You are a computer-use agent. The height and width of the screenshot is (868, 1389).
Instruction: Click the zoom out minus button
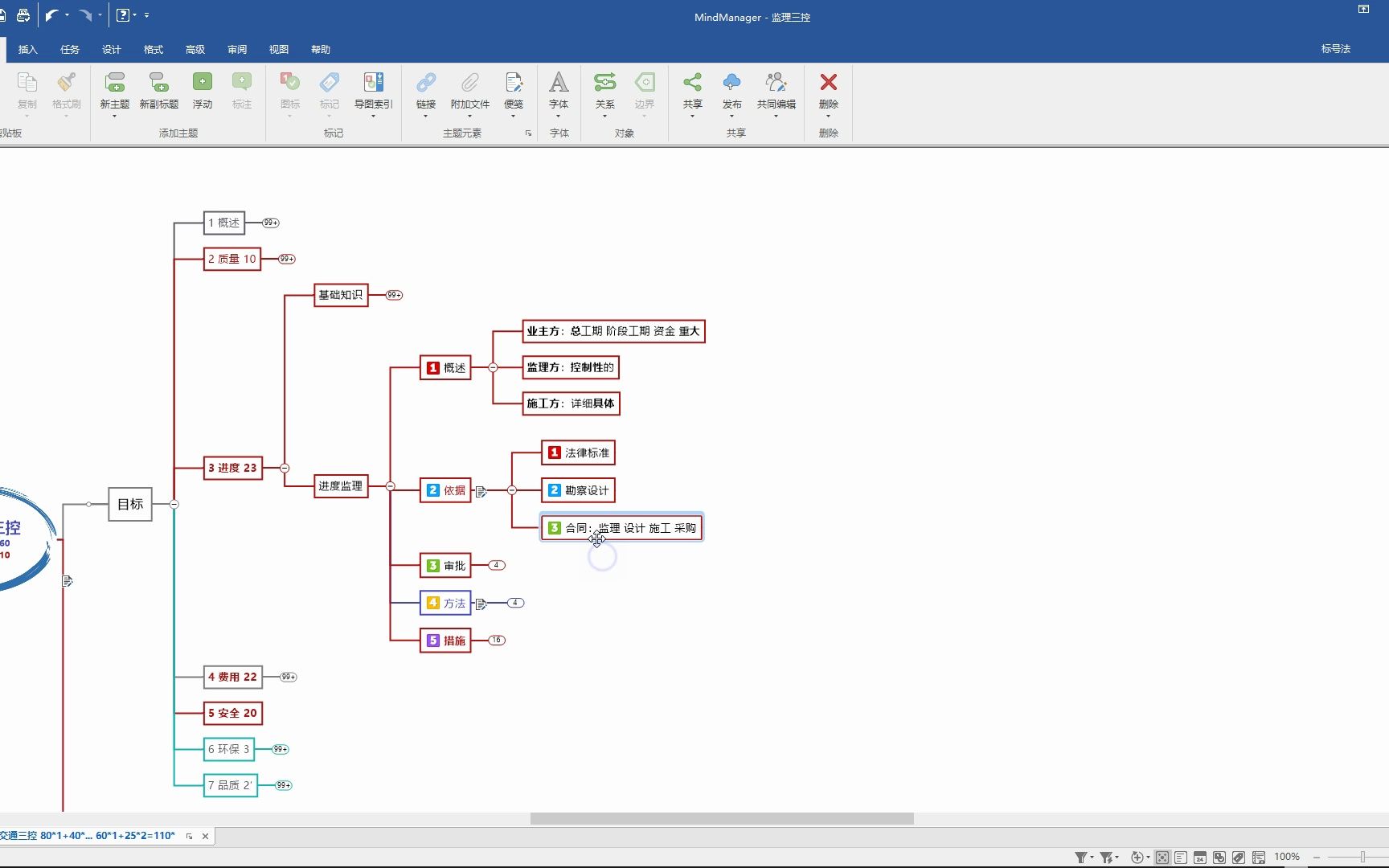(x=1317, y=858)
